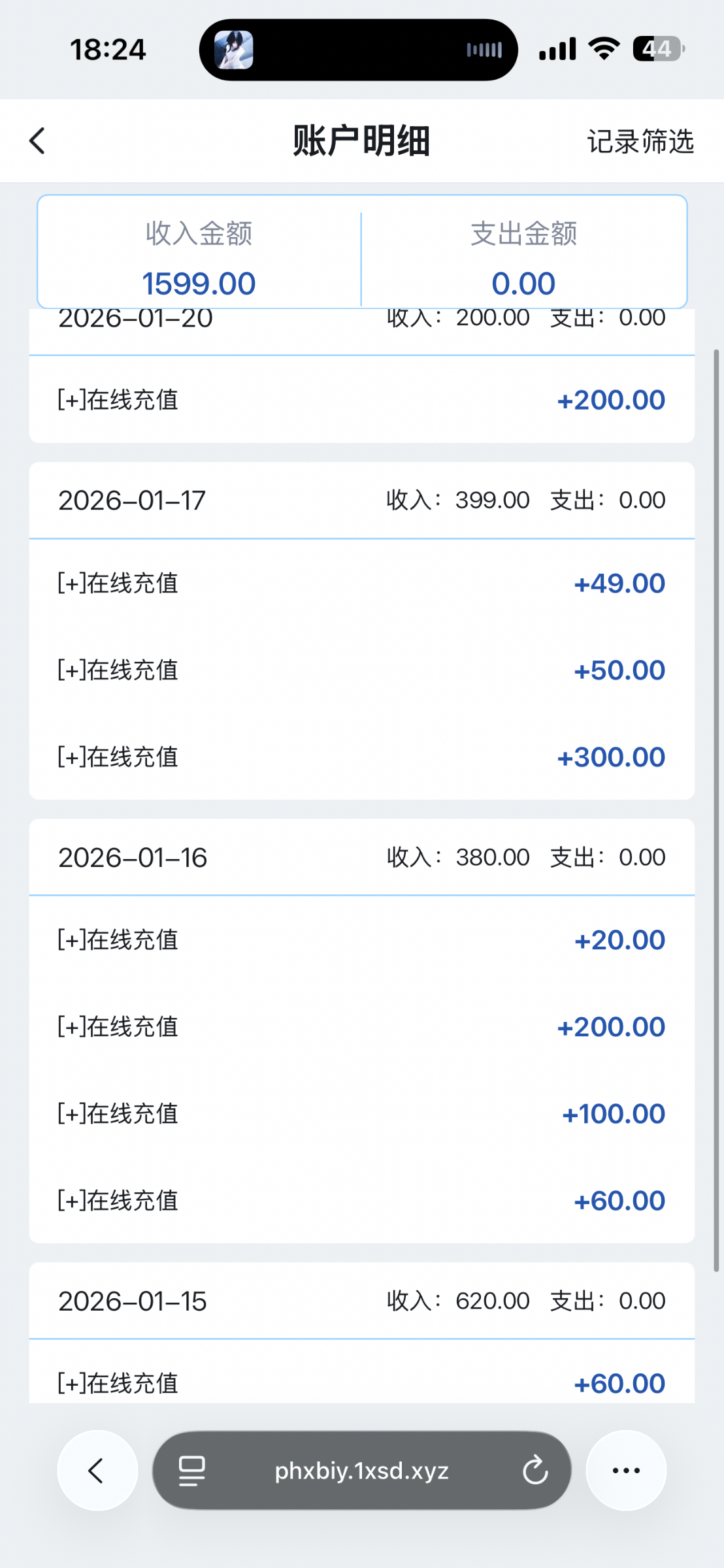Select the 2026-01-15 date header
Image resolution: width=724 pixels, height=1568 pixels.
coord(133,1301)
